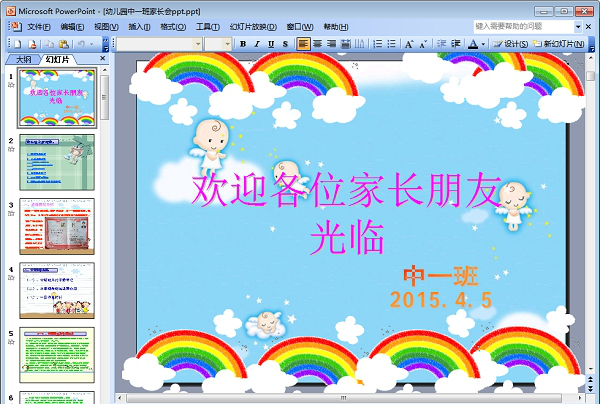Select slide 5 thumbnail

click(57, 355)
